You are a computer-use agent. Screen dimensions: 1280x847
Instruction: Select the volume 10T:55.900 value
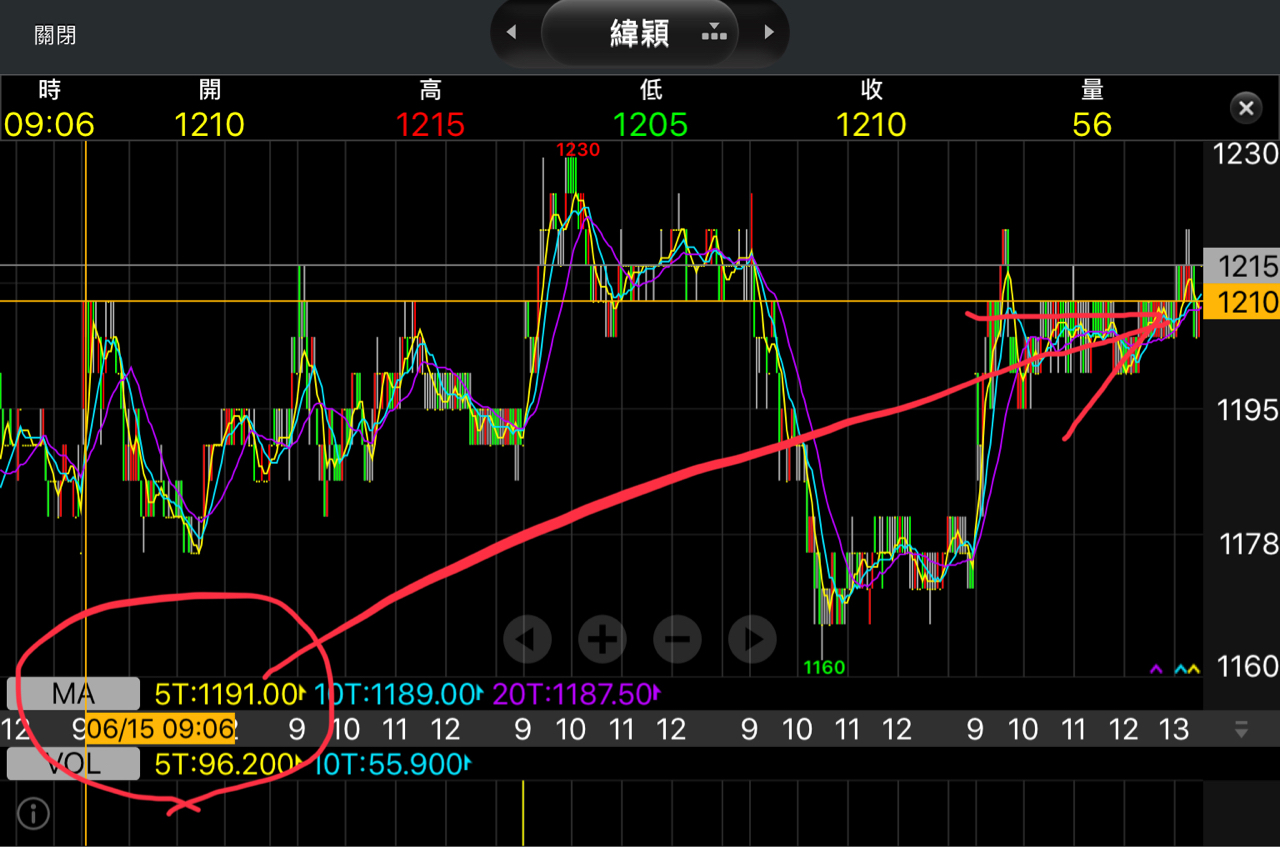click(x=392, y=765)
